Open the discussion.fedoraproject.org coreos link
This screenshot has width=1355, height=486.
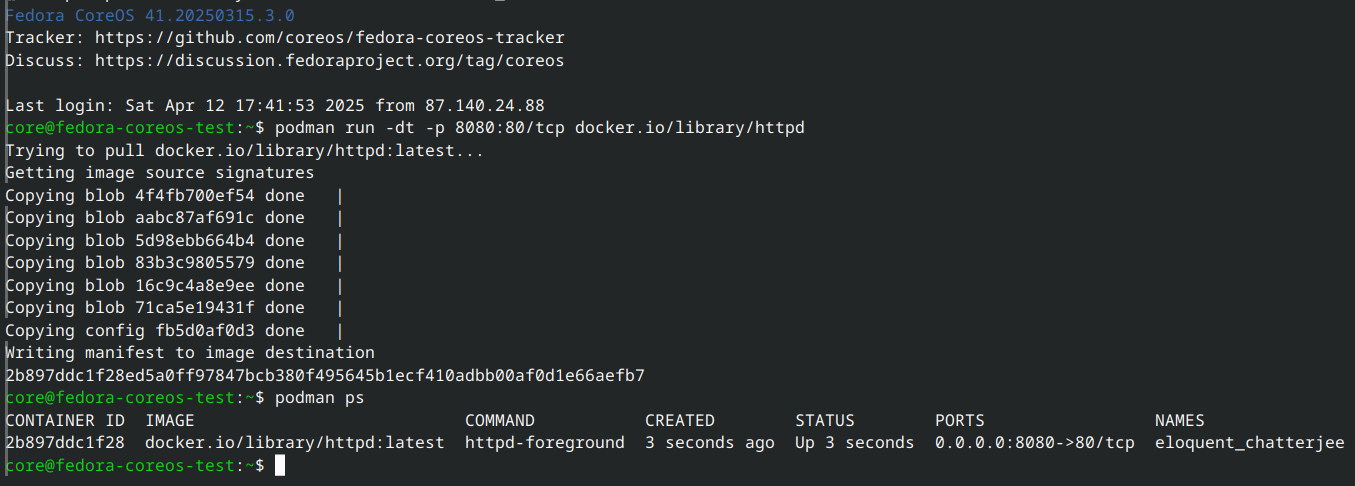[329, 61]
